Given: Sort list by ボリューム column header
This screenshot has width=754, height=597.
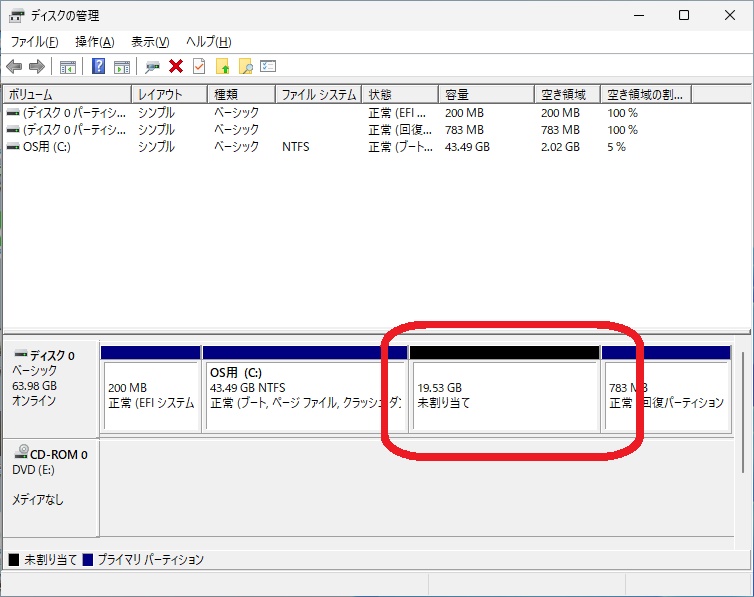Looking at the screenshot, I should point(66,94).
